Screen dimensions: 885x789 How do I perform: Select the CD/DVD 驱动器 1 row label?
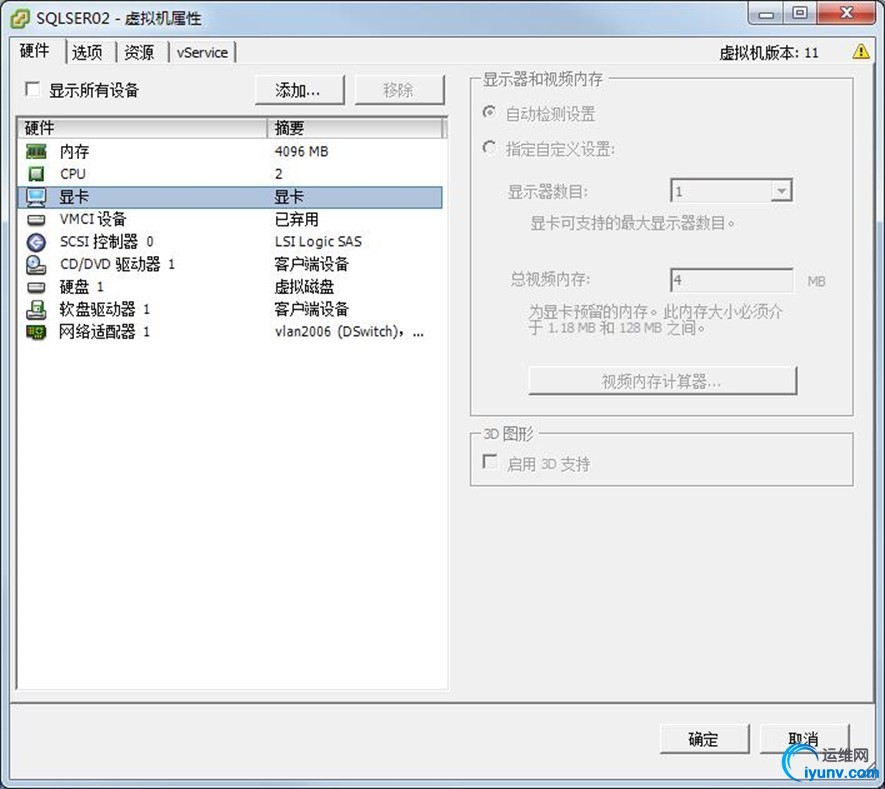pos(117,264)
